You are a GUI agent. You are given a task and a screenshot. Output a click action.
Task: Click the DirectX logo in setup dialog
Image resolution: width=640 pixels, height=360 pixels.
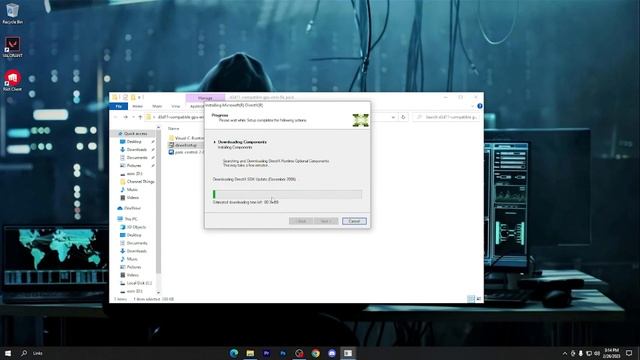pyautogui.click(x=360, y=120)
